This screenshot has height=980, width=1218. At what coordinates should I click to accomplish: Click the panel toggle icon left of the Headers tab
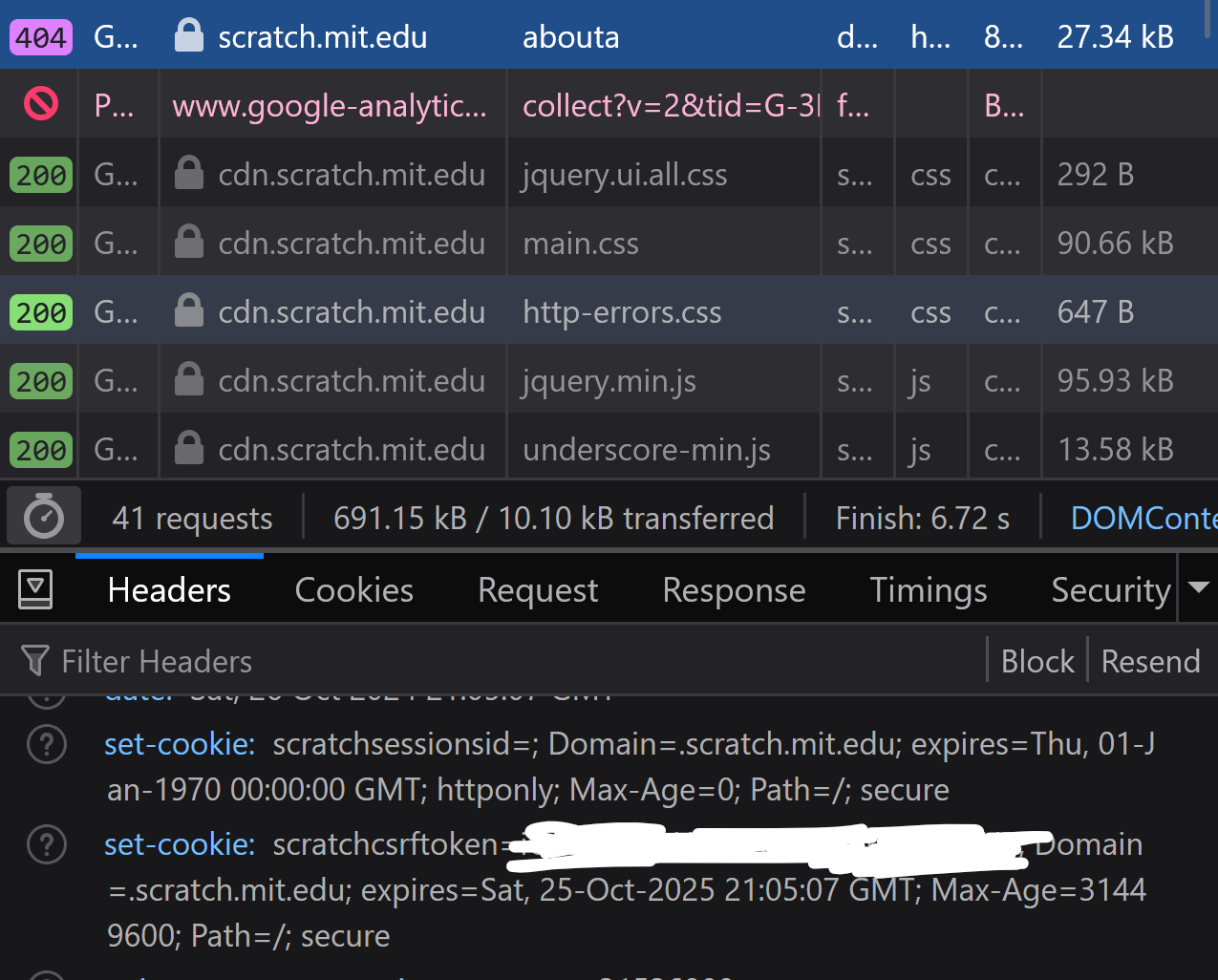[x=36, y=588]
